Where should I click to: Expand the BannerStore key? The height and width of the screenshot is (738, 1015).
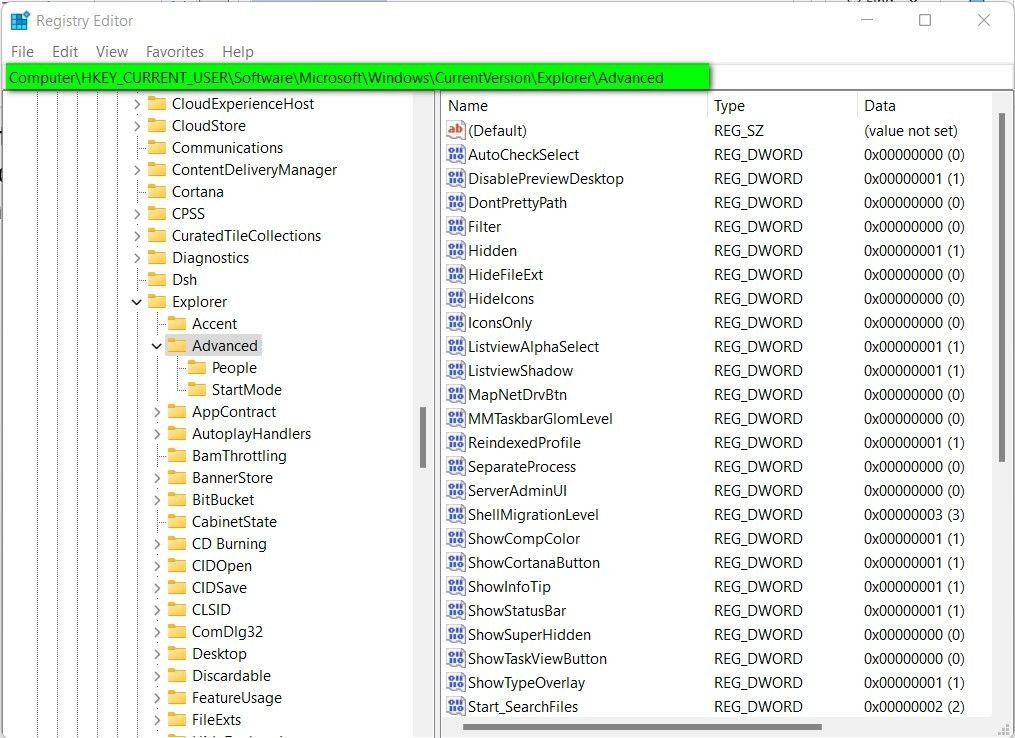click(157, 478)
